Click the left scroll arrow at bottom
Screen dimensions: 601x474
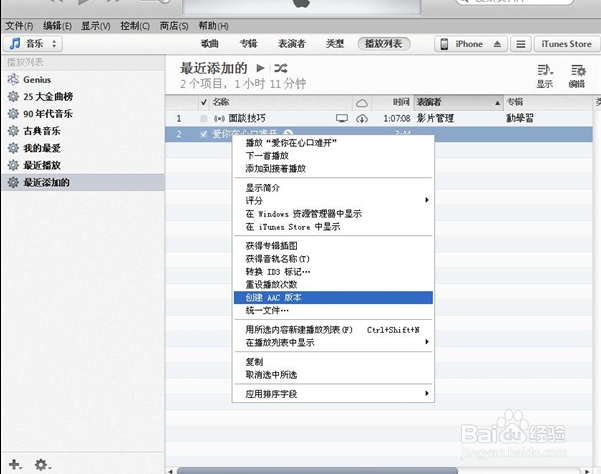(171, 471)
